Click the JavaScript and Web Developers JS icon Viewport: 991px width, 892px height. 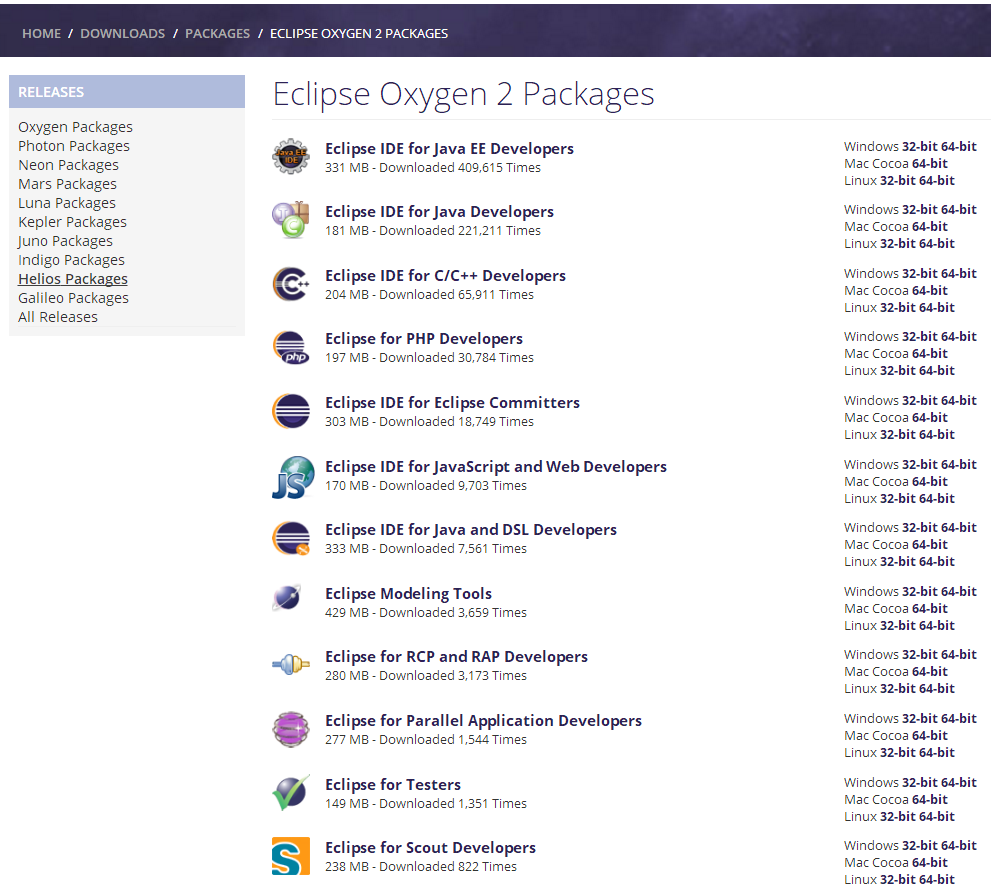291,475
